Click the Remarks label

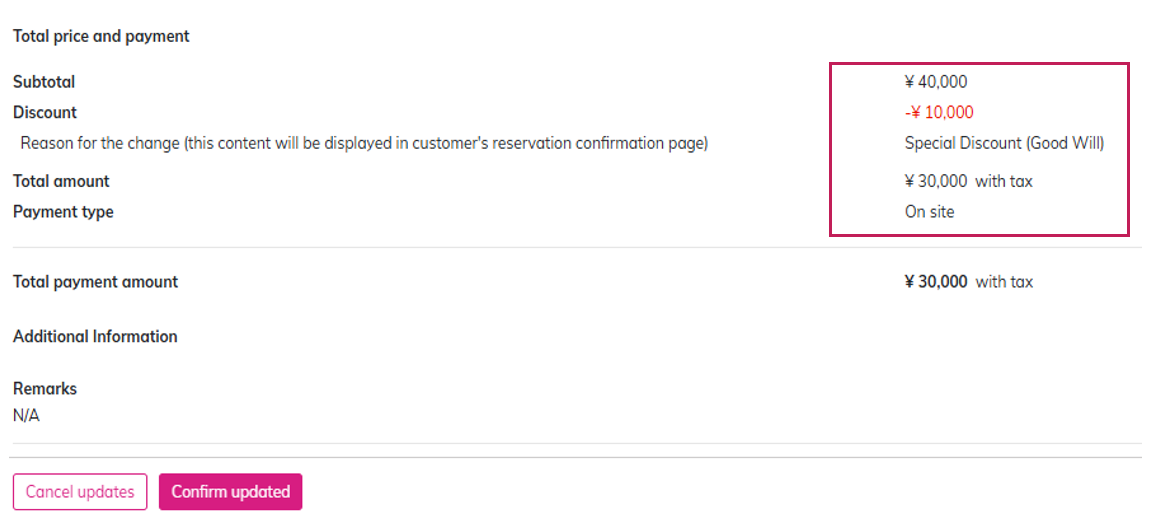45,388
